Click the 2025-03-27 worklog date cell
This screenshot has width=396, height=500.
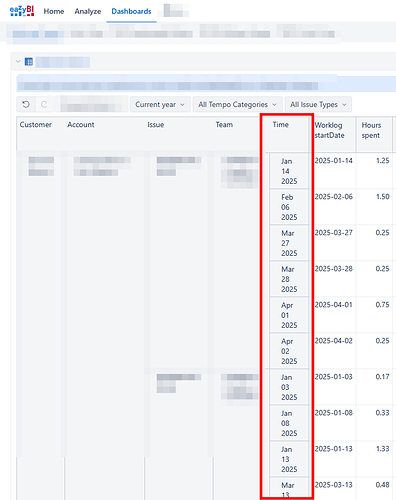pyautogui.click(x=334, y=233)
